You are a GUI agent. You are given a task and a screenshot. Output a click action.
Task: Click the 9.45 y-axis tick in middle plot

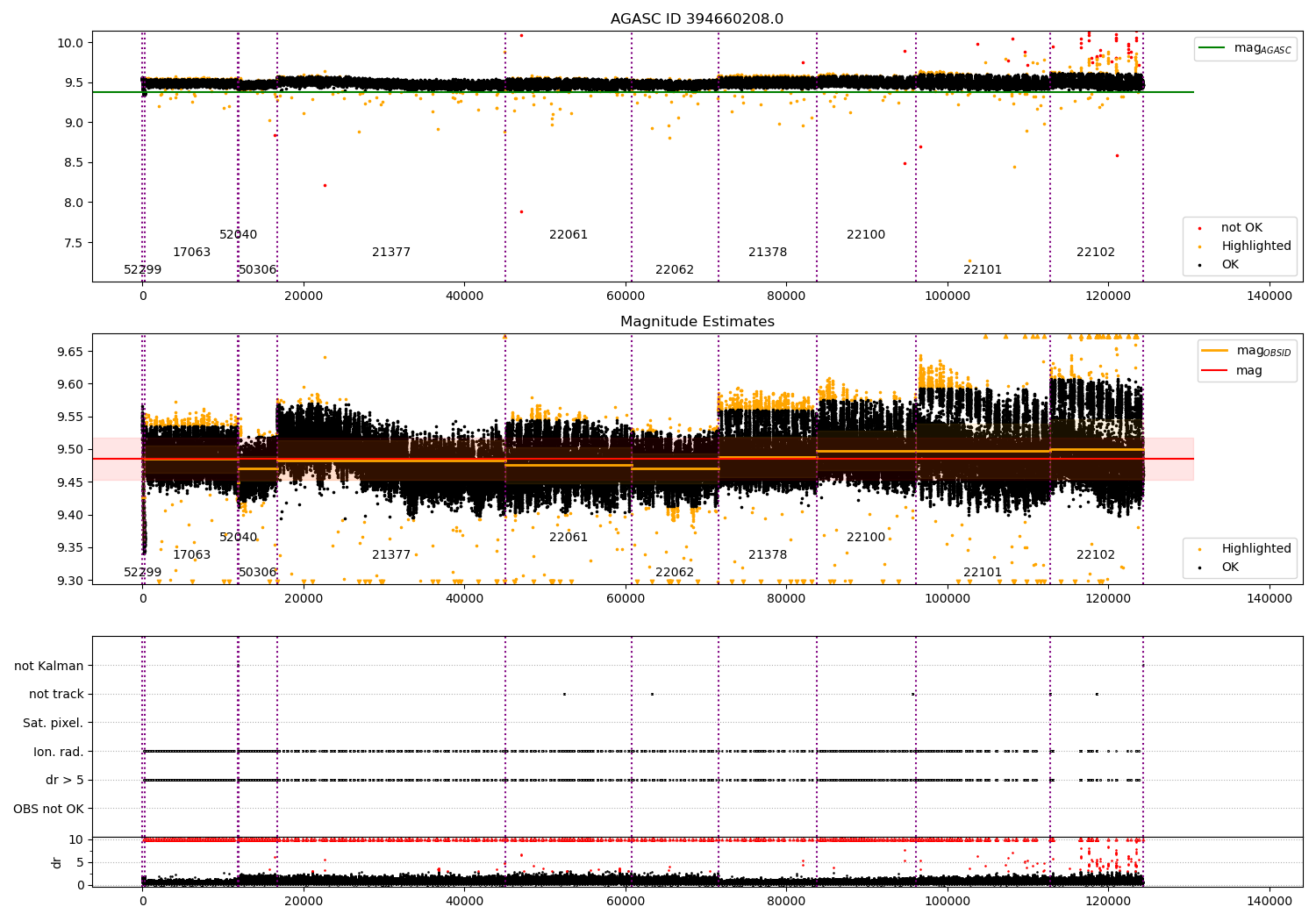tap(68, 482)
